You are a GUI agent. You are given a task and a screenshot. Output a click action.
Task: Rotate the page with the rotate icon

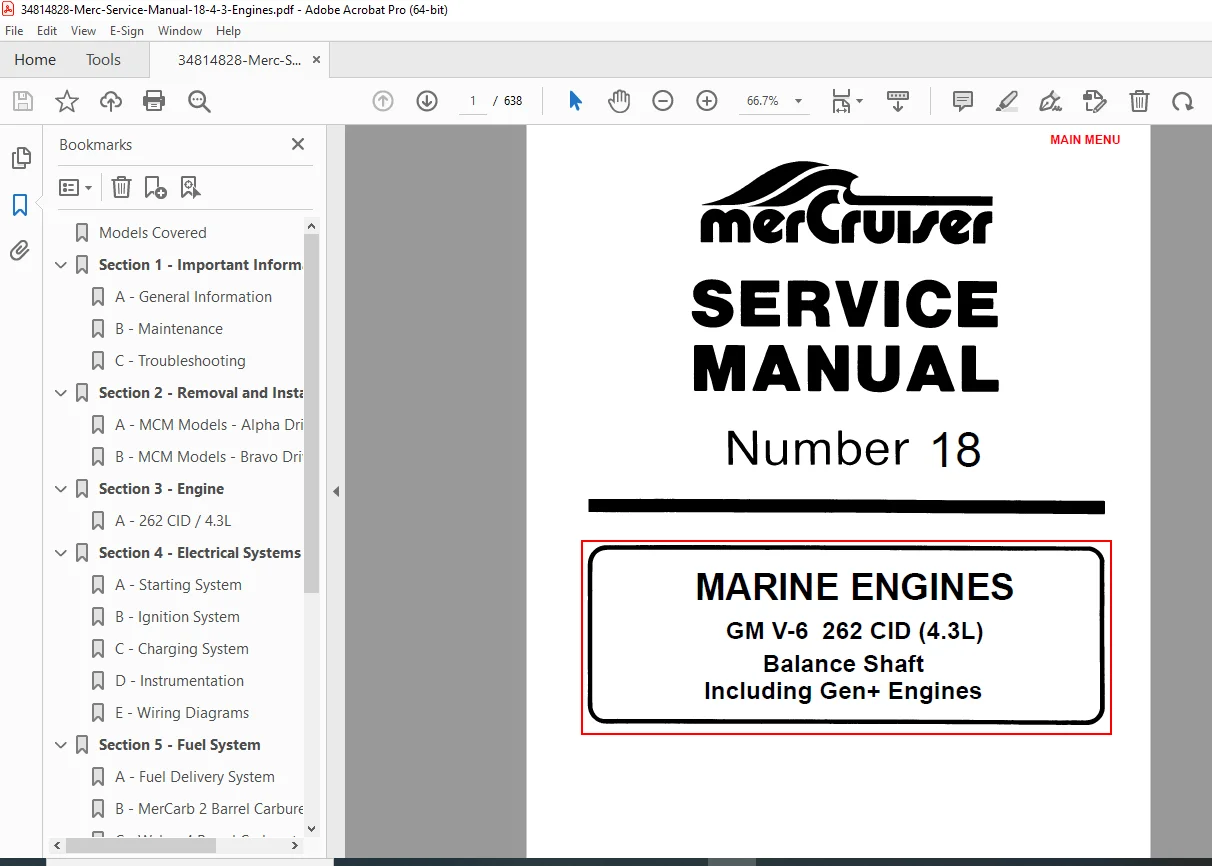(x=1183, y=101)
